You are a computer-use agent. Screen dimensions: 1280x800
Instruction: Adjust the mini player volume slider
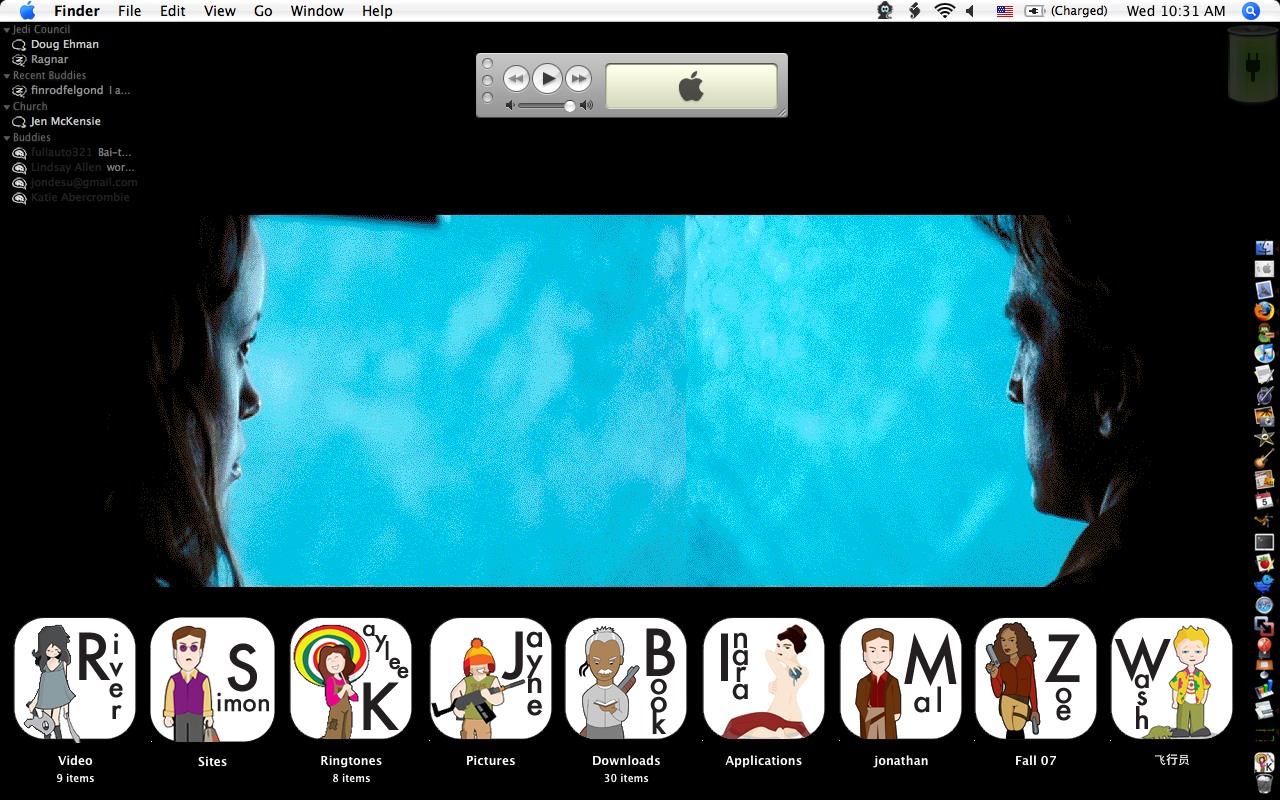(x=549, y=105)
